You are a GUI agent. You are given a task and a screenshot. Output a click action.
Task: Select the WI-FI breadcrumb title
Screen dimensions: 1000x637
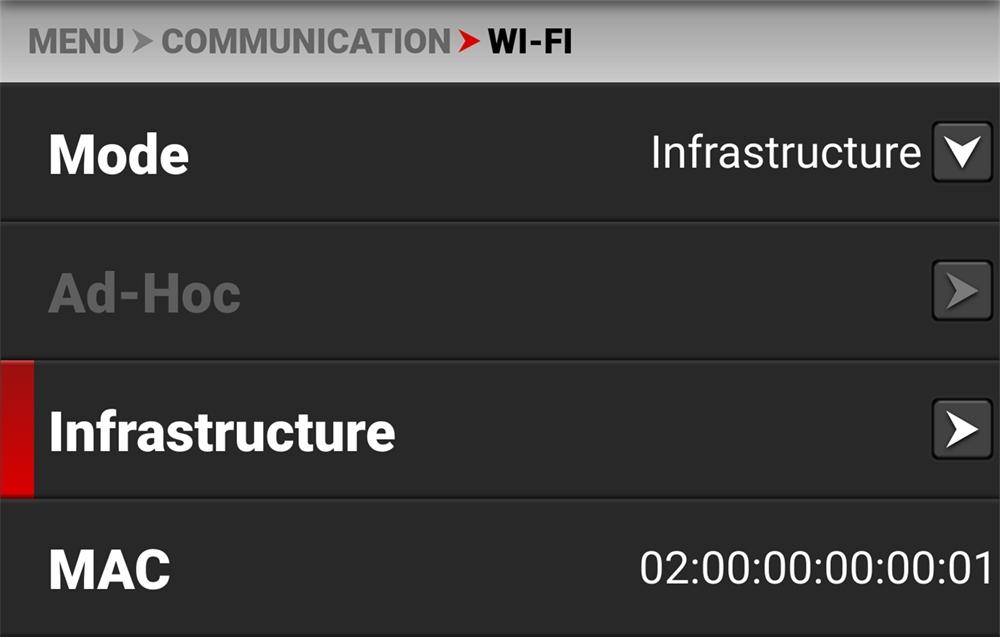click(530, 42)
